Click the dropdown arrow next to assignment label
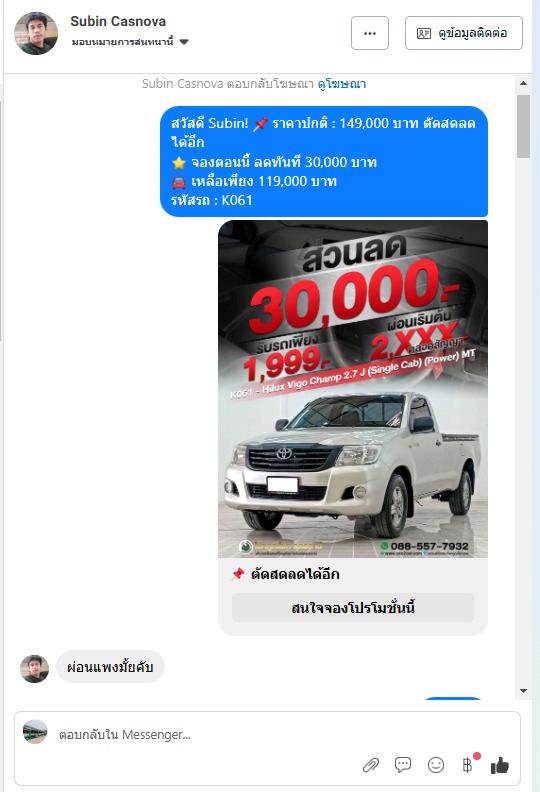The image size is (540, 792). click(x=184, y=42)
